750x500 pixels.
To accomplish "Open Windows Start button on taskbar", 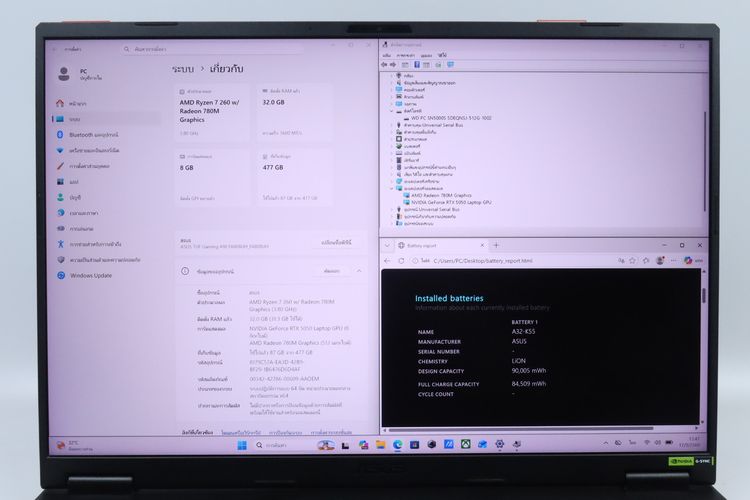I will 242,445.
